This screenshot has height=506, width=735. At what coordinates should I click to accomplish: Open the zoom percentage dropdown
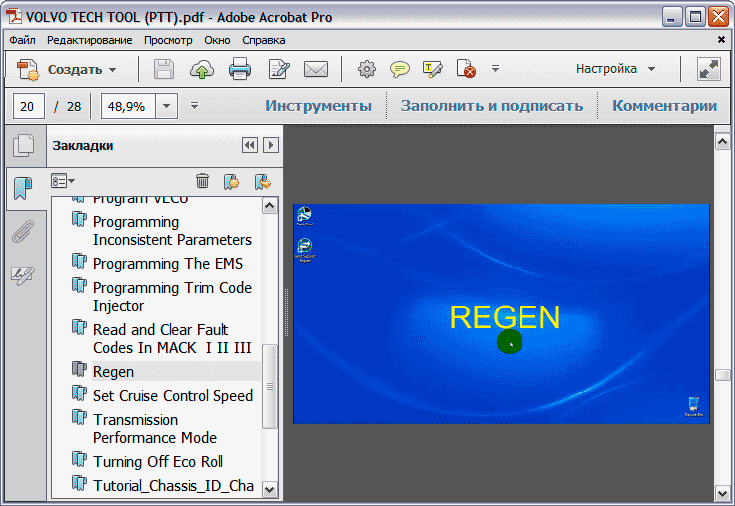click(166, 106)
